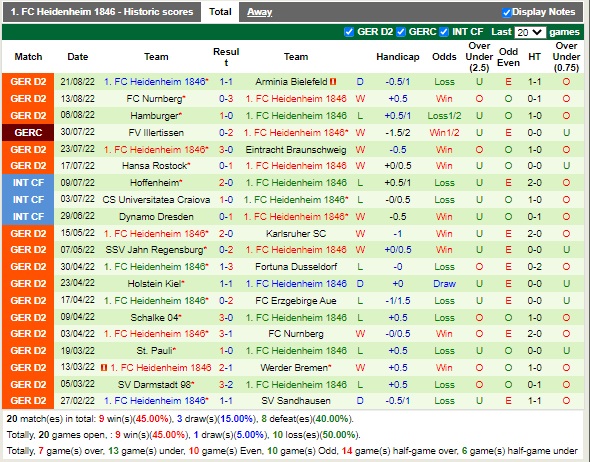Select Dynamo Dresden team name
The image size is (590, 462).
click(x=156, y=217)
